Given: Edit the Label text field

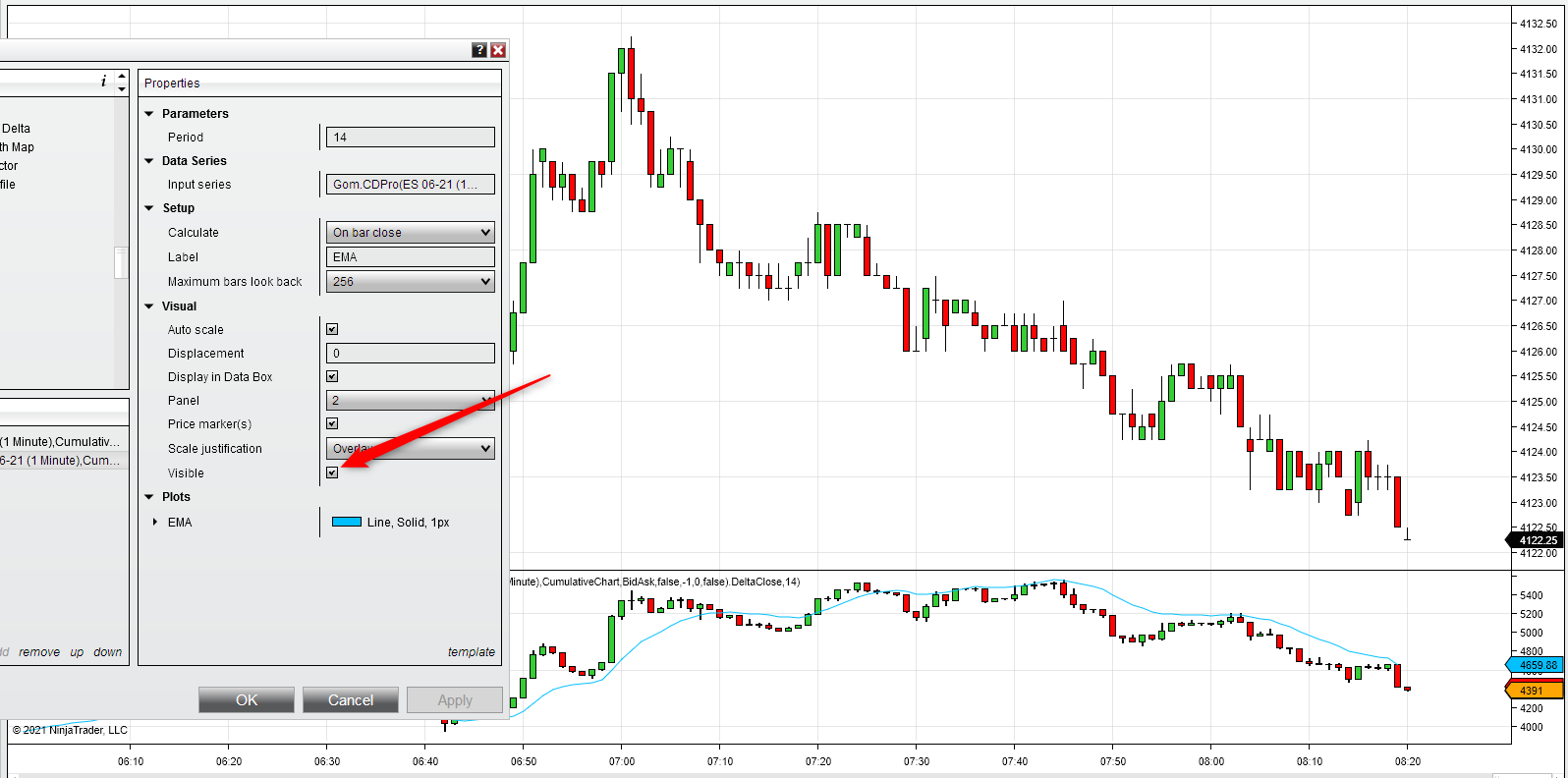Looking at the screenshot, I should 411,257.
